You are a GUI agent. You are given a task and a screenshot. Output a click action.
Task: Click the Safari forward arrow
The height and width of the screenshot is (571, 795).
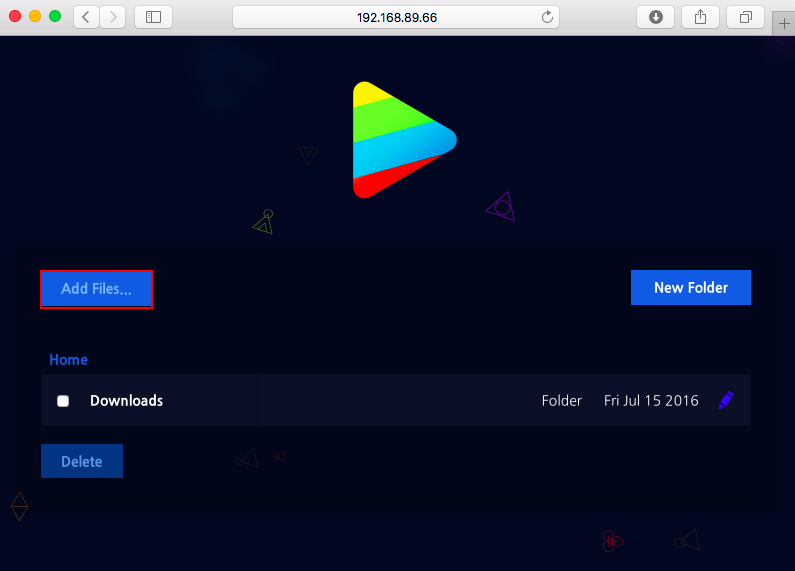113,17
